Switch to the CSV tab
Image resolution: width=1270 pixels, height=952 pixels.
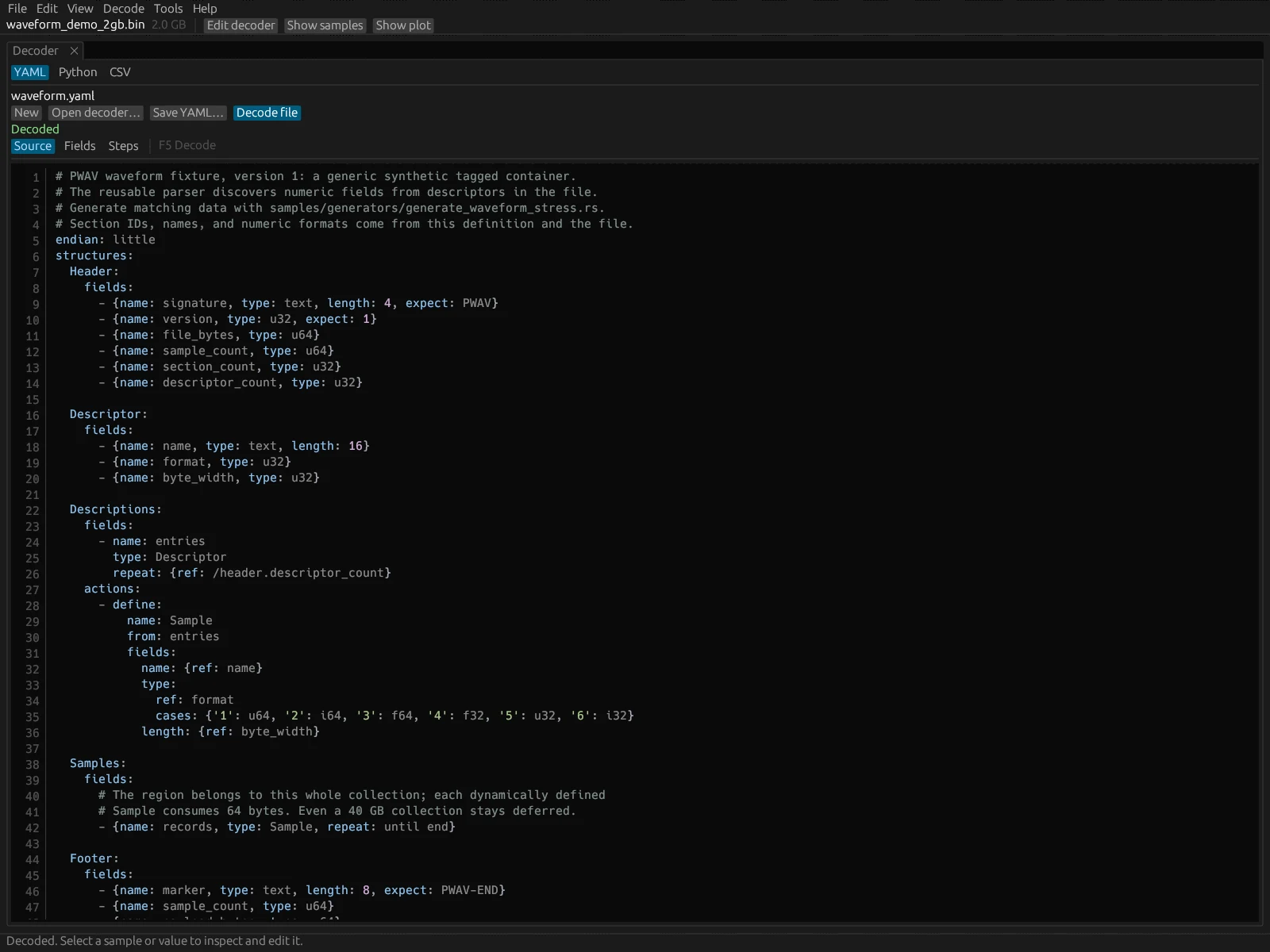click(x=120, y=72)
